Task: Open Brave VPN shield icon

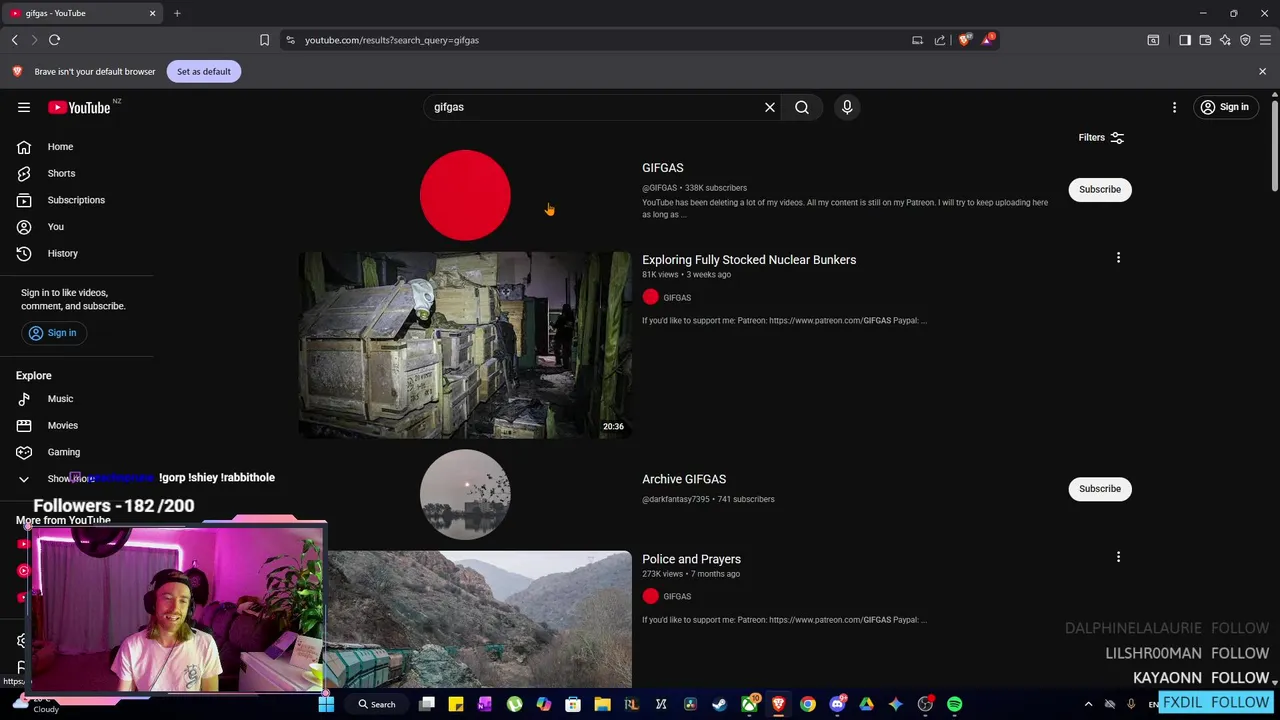Action: (x=1245, y=40)
